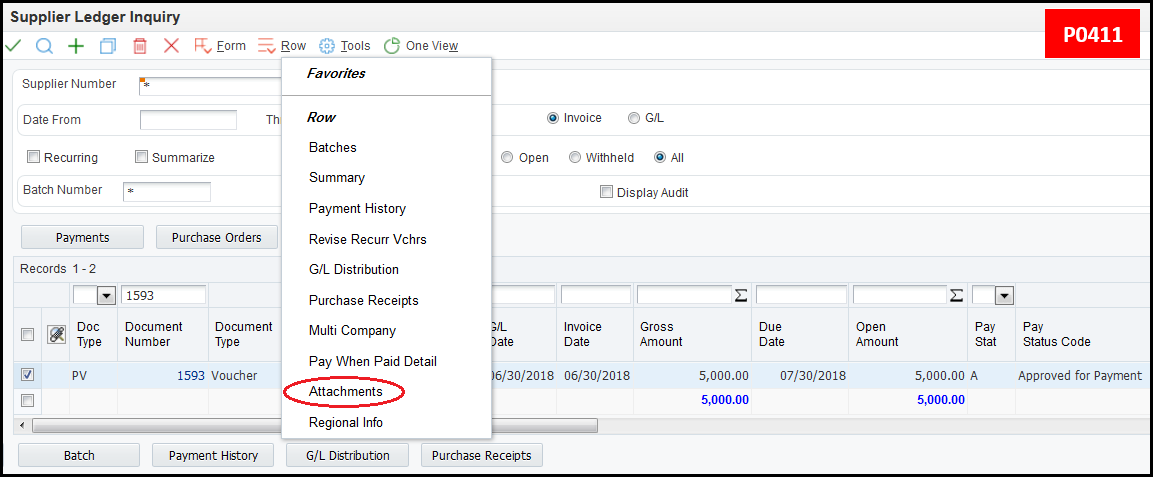The height and width of the screenshot is (477, 1153).
Task: Open the Pay Stat filter dropdown
Action: tap(1004, 295)
